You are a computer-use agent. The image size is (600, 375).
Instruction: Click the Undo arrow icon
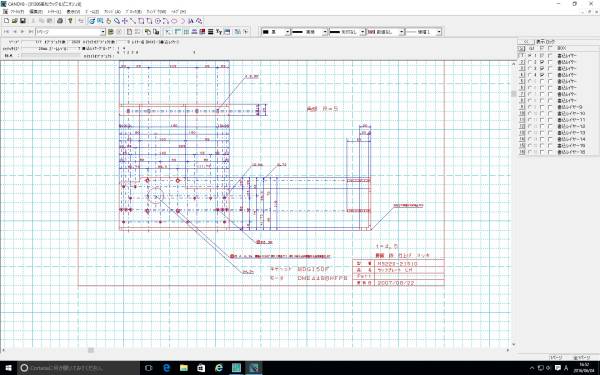pyautogui.click(x=81, y=21)
